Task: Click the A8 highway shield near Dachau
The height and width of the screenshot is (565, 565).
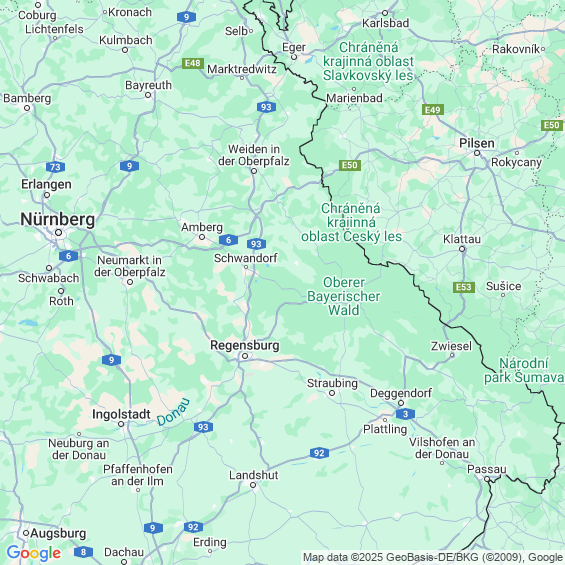Action: tap(84, 552)
